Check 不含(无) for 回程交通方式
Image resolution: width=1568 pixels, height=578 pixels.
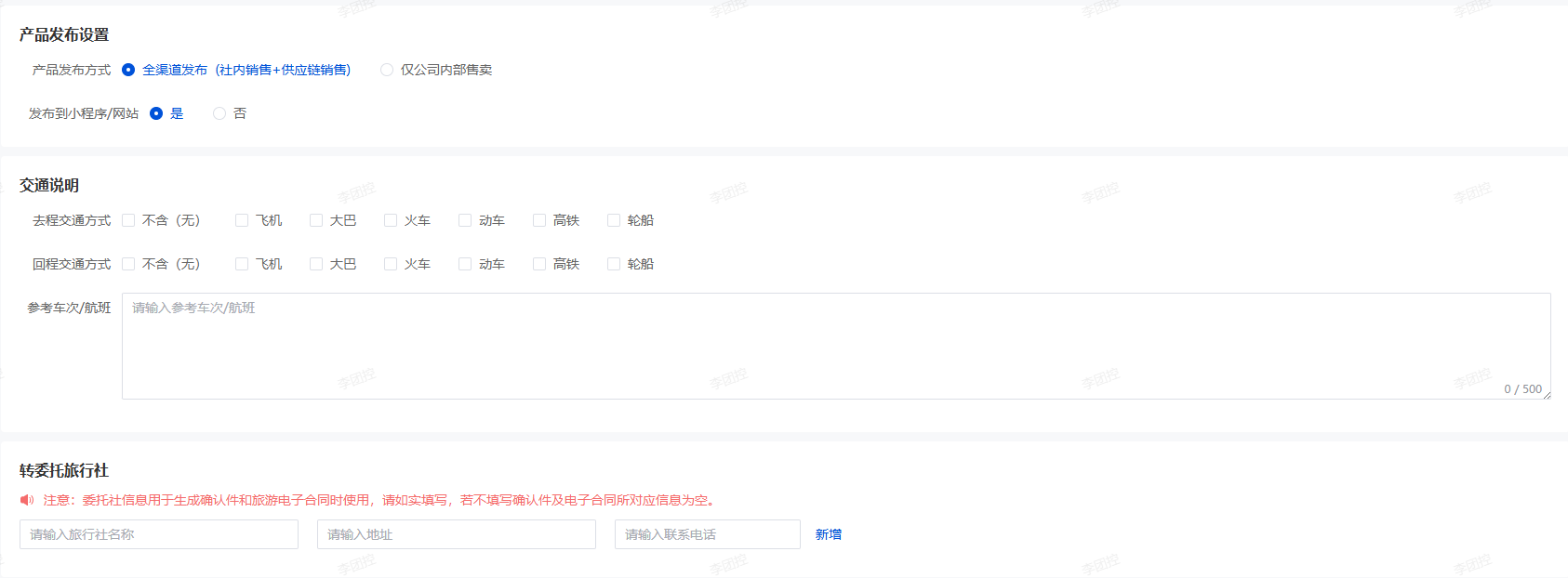pyautogui.click(x=128, y=264)
